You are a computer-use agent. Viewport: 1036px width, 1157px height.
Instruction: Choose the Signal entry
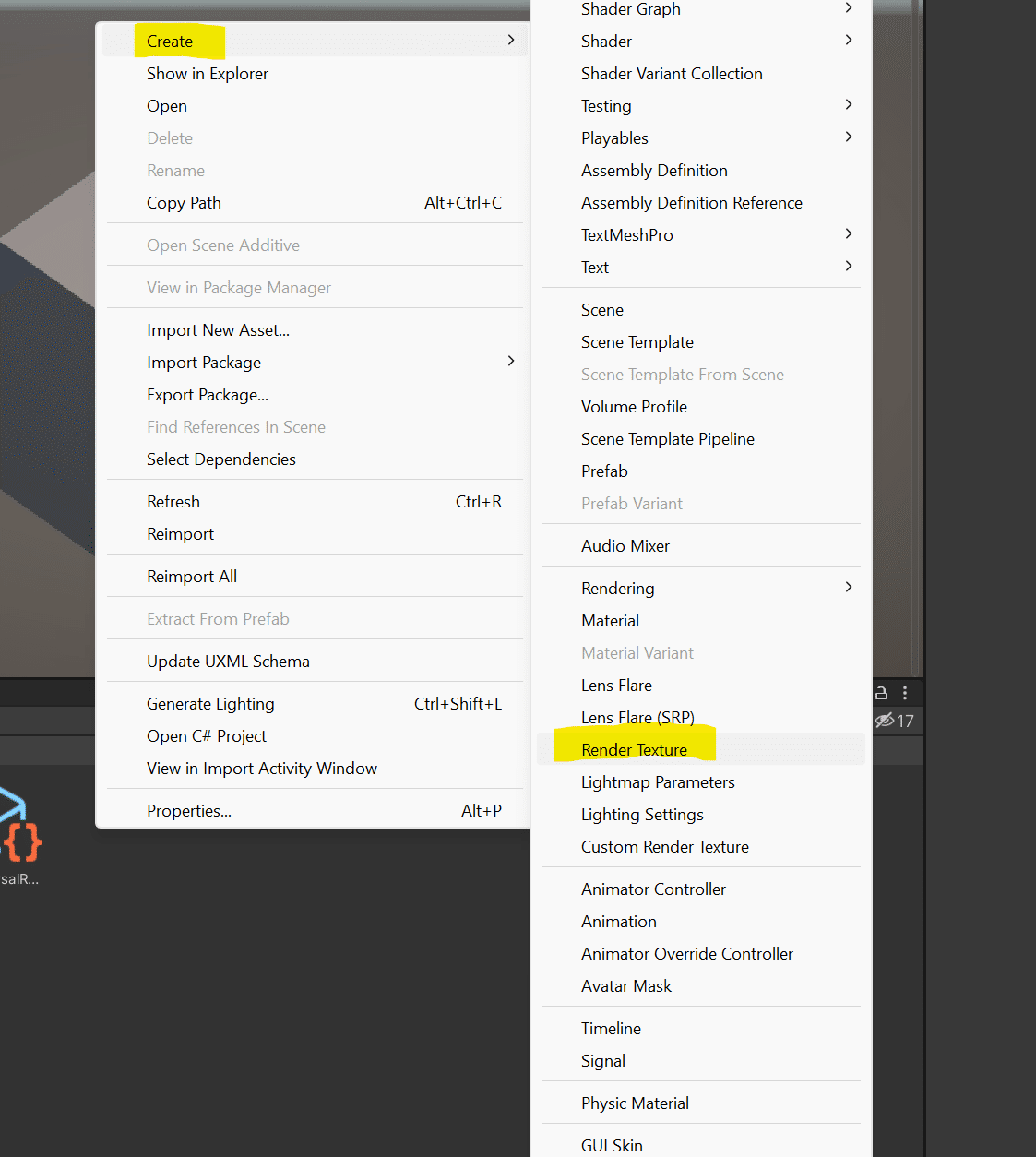[701, 1061]
